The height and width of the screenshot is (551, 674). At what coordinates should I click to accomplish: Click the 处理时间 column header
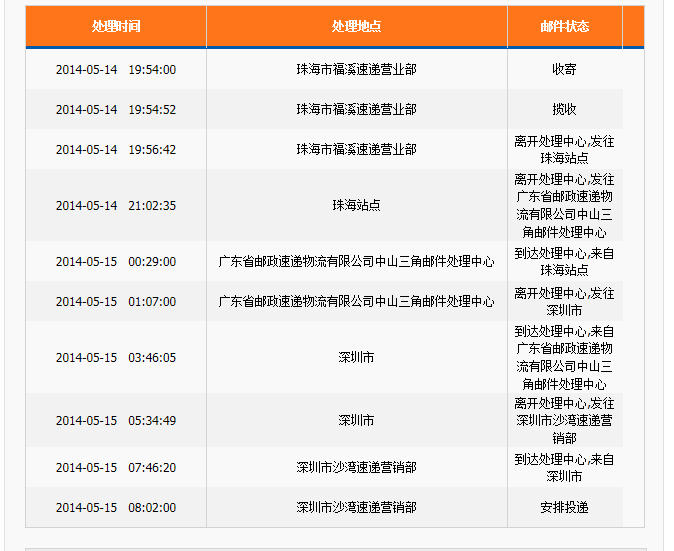(116, 26)
